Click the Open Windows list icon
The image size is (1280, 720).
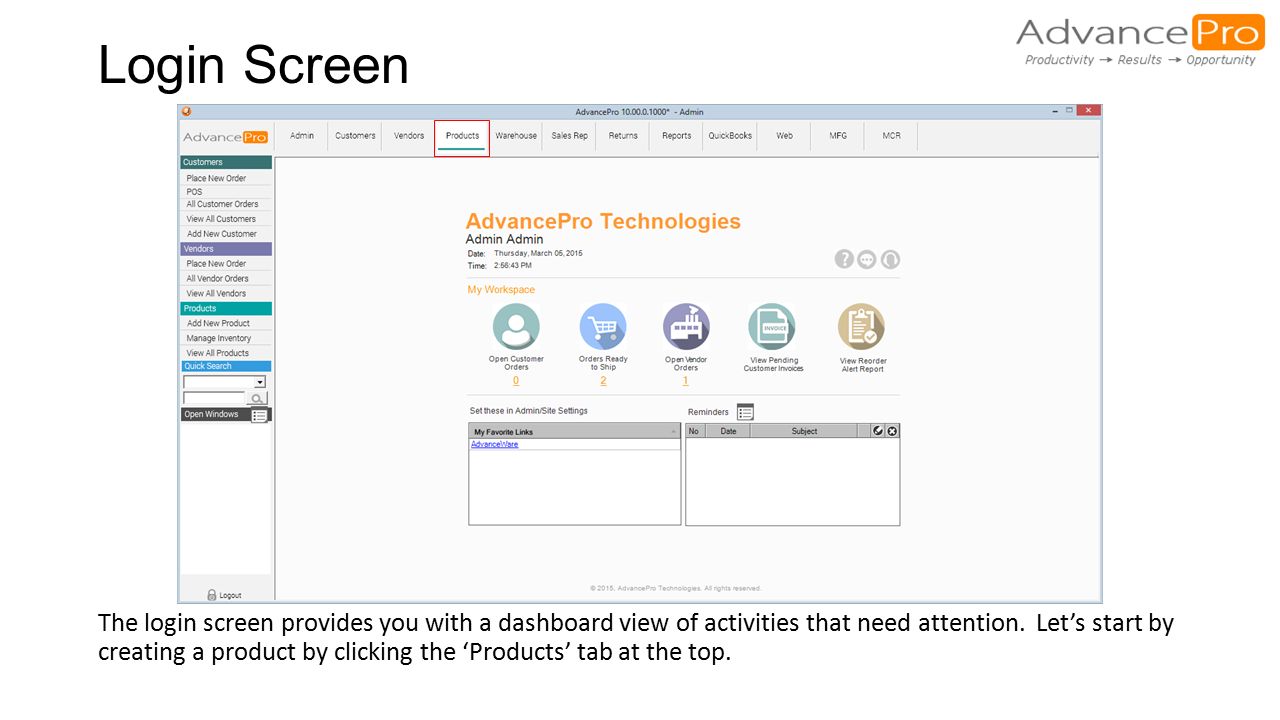point(259,415)
